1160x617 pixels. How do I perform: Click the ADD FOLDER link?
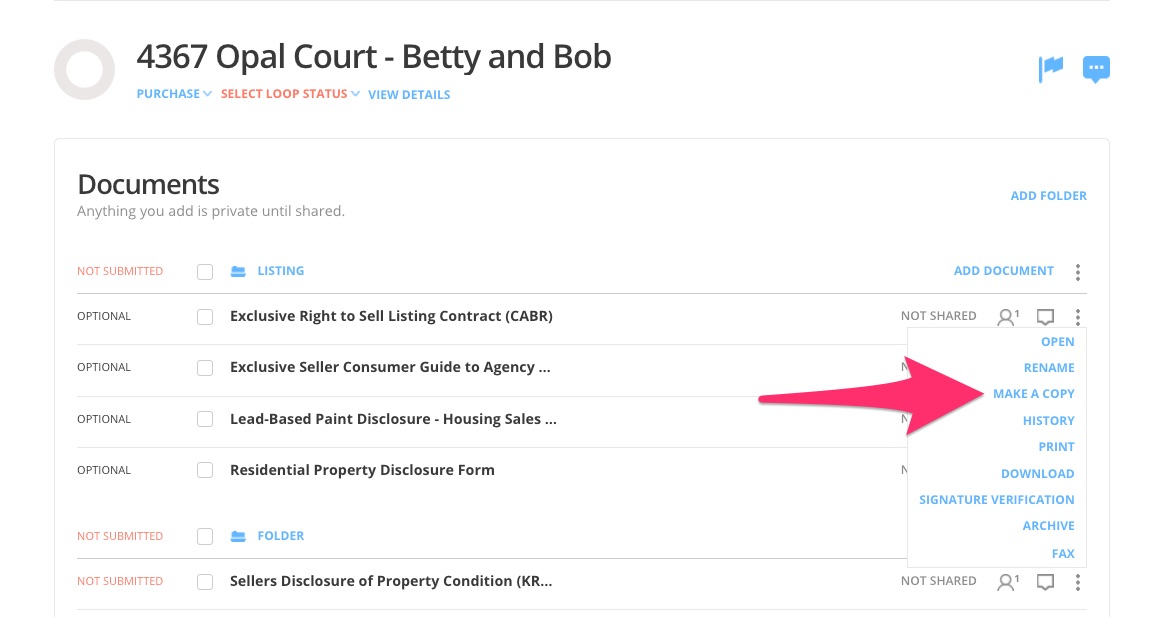pyautogui.click(x=1048, y=196)
